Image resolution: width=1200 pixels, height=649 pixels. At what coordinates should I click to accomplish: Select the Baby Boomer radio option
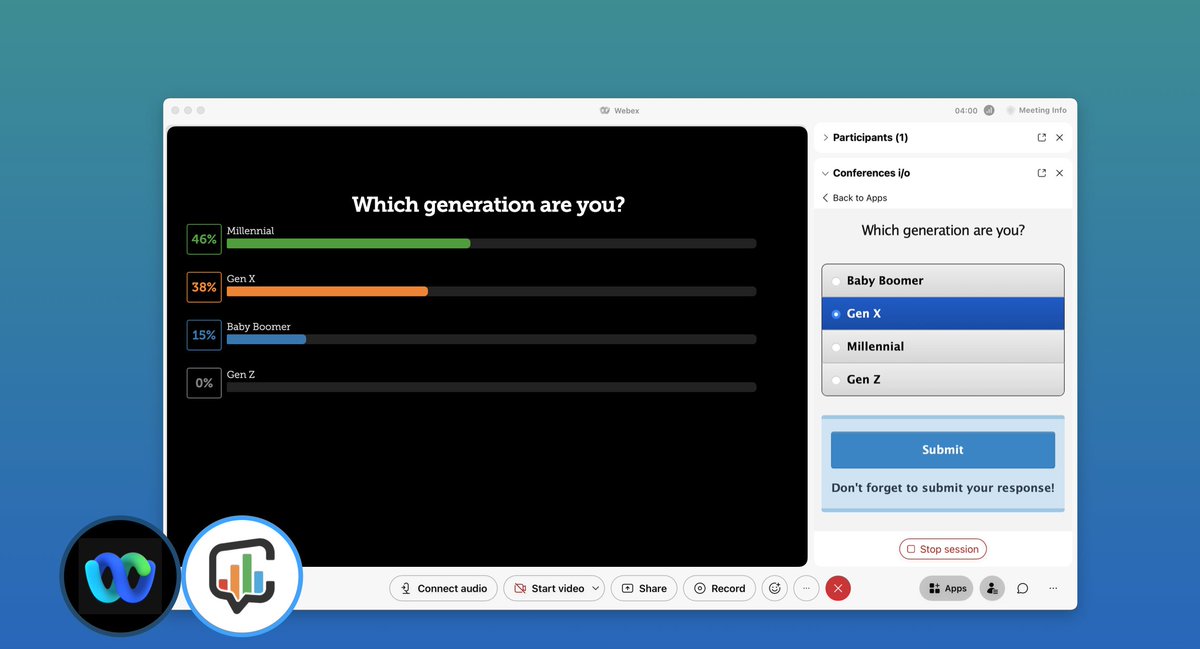click(836, 280)
